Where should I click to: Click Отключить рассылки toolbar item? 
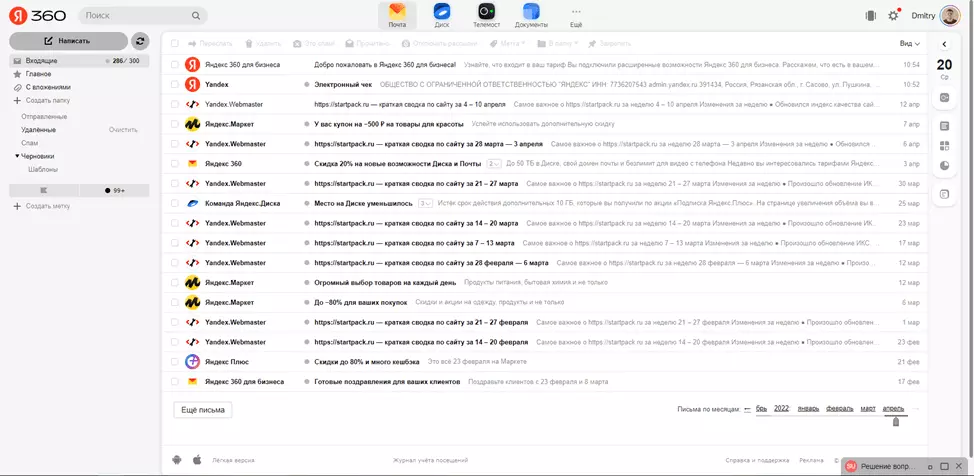point(439,43)
